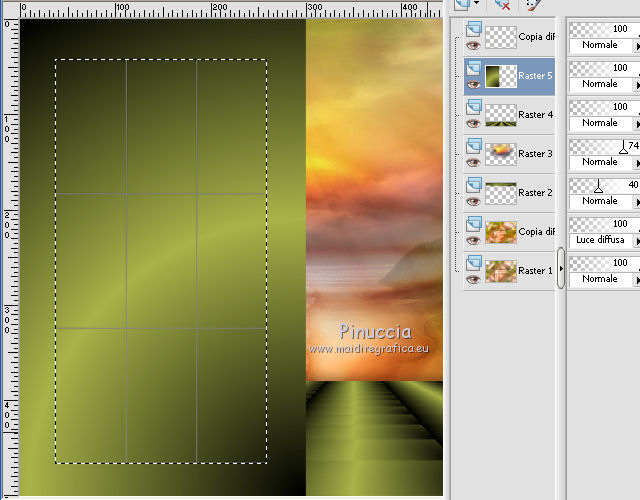Image resolution: width=640 pixels, height=500 pixels.
Task: Hide the Raster 1 layer
Action: click(x=473, y=280)
